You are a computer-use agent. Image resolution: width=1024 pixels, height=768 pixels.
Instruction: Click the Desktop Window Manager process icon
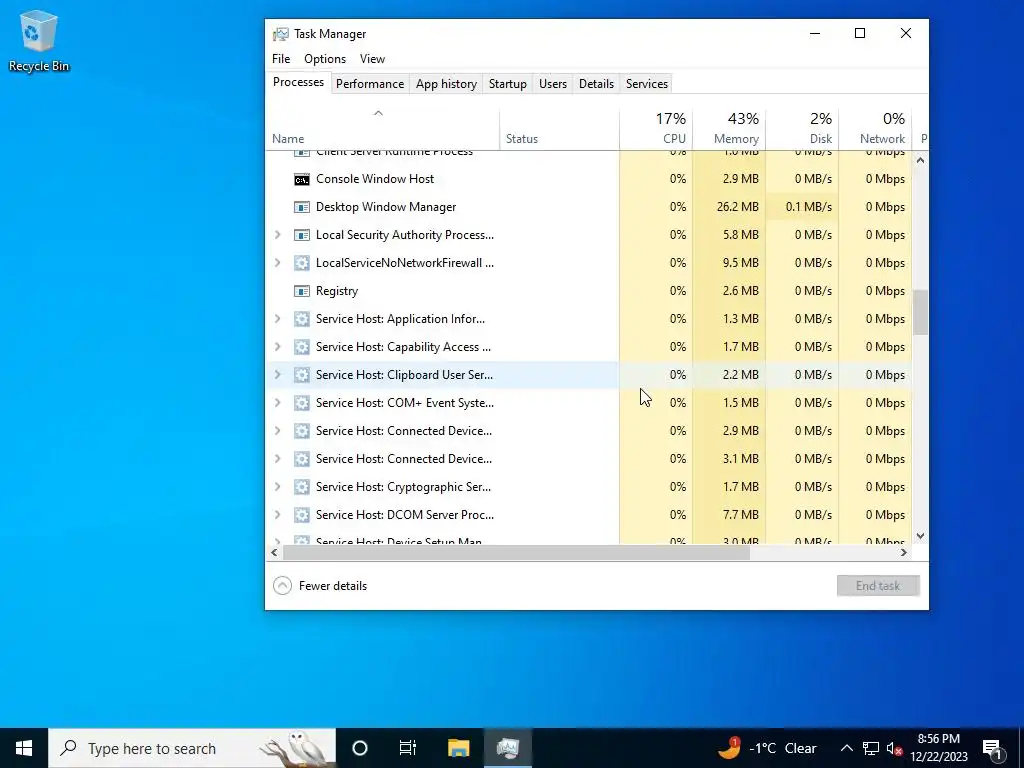pyautogui.click(x=301, y=207)
